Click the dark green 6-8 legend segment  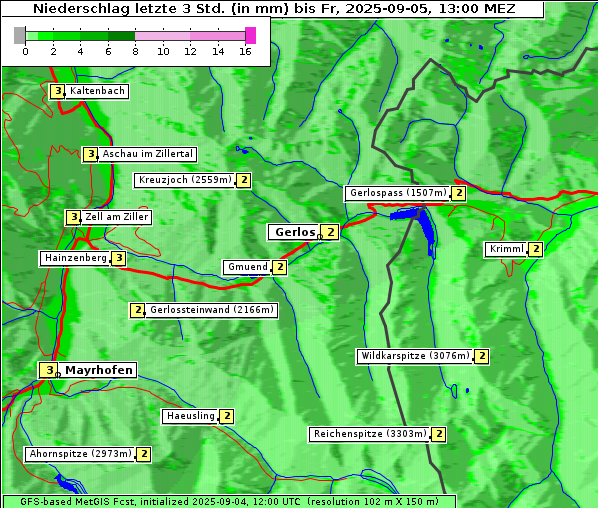(x=122, y=36)
